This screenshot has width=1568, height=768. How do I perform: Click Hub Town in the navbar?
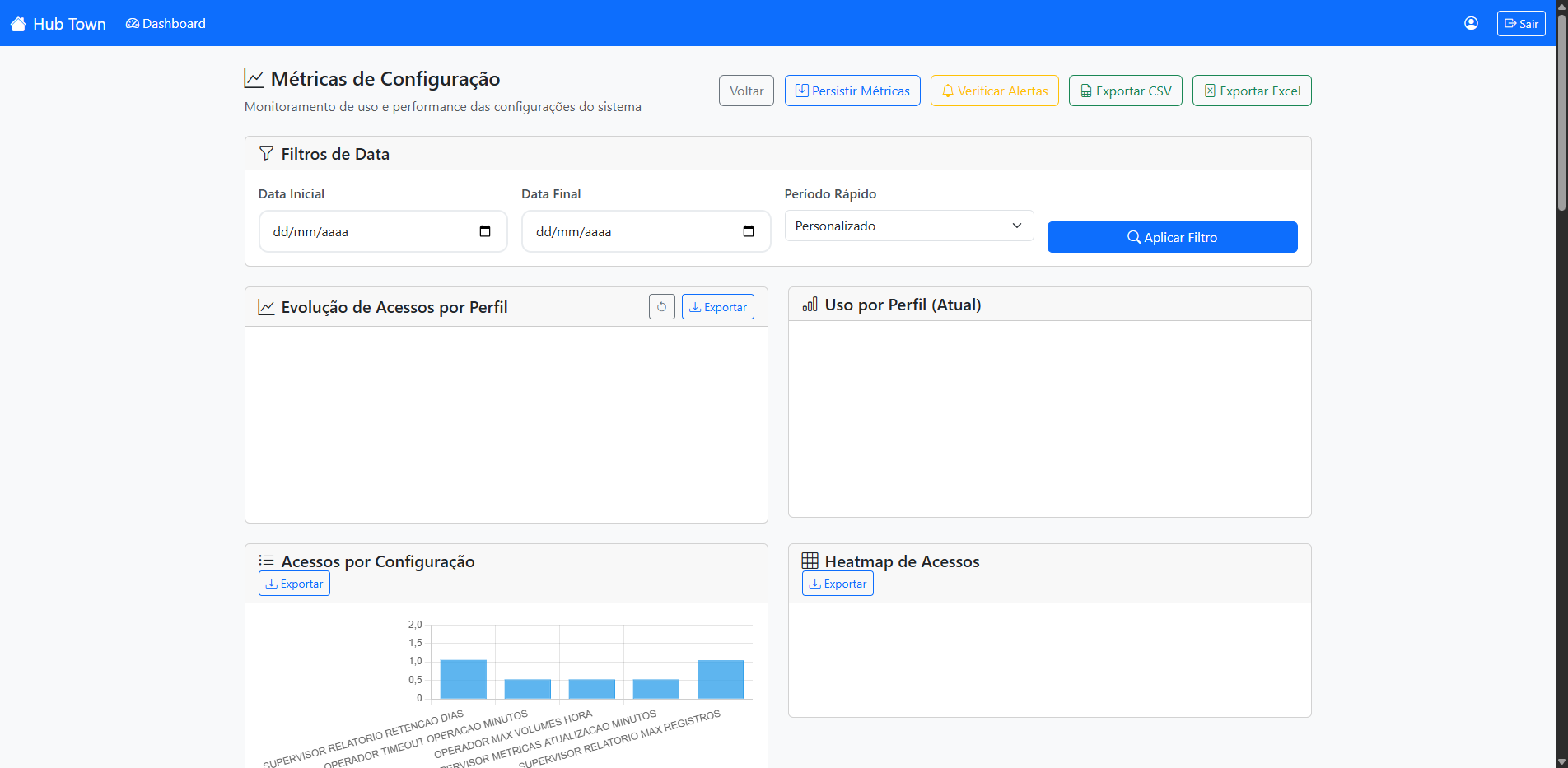pos(68,23)
